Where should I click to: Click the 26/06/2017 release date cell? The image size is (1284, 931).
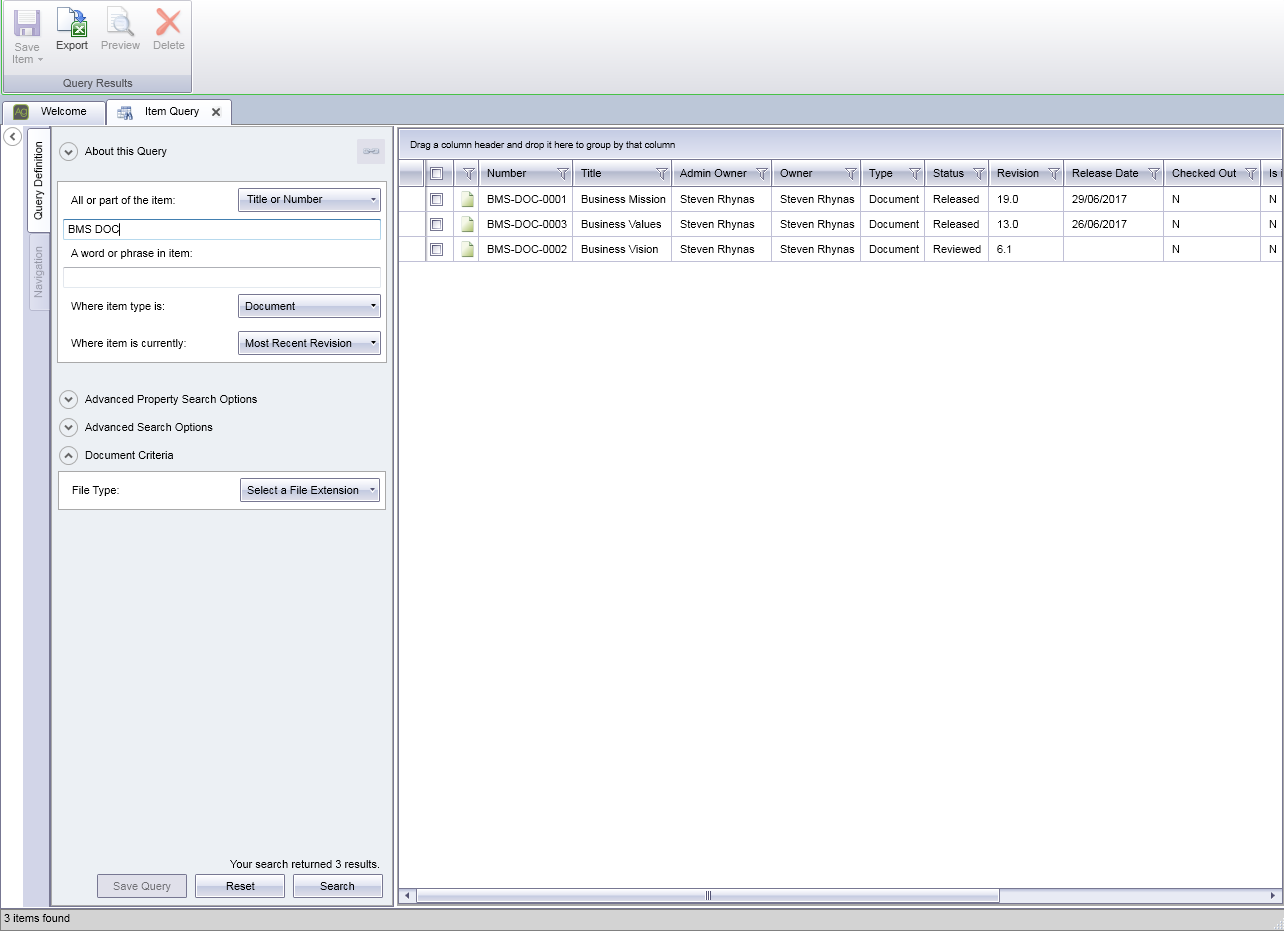click(x=1114, y=224)
